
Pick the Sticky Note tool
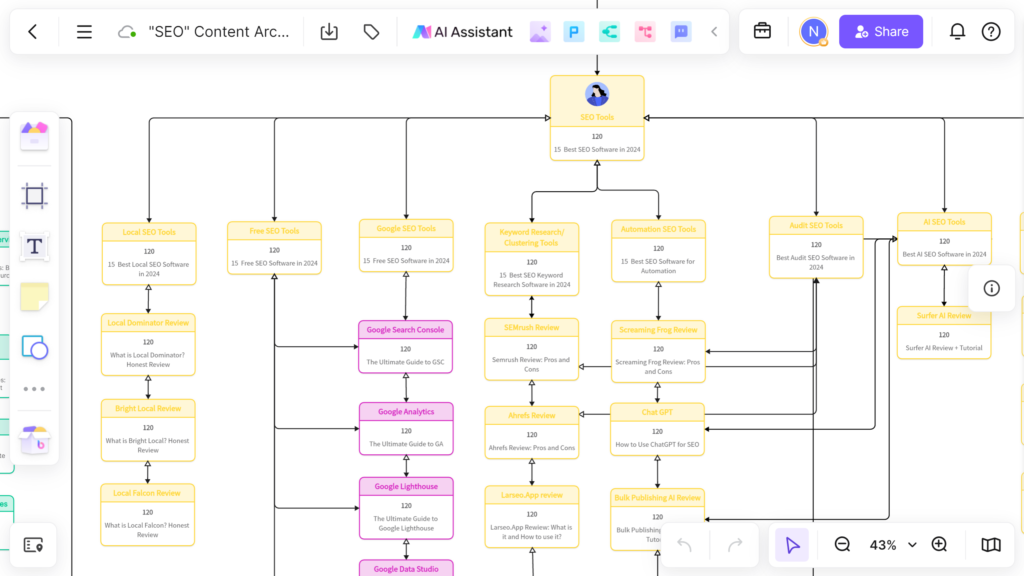click(34, 297)
